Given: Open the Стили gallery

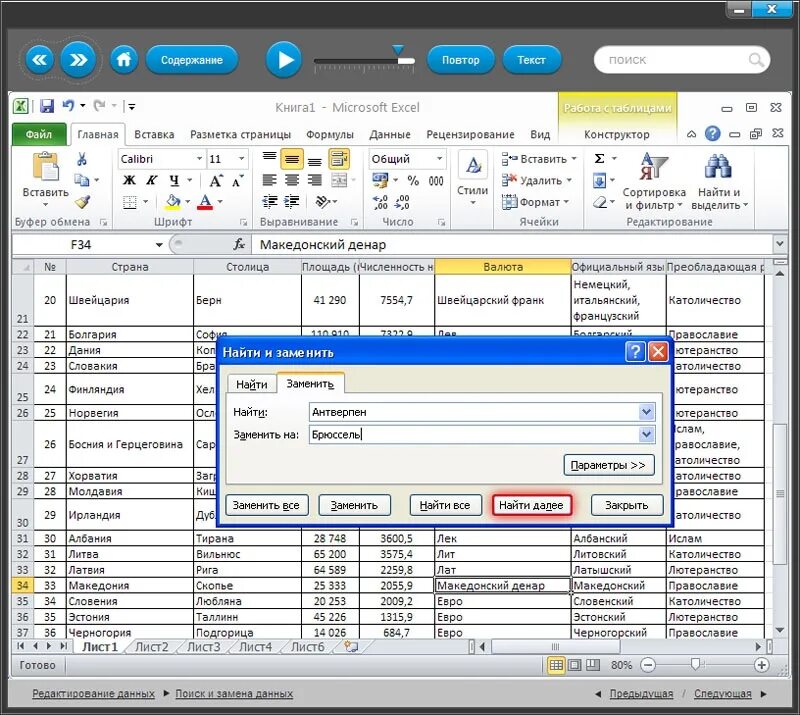Looking at the screenshot, I should (x=472, y=180).
